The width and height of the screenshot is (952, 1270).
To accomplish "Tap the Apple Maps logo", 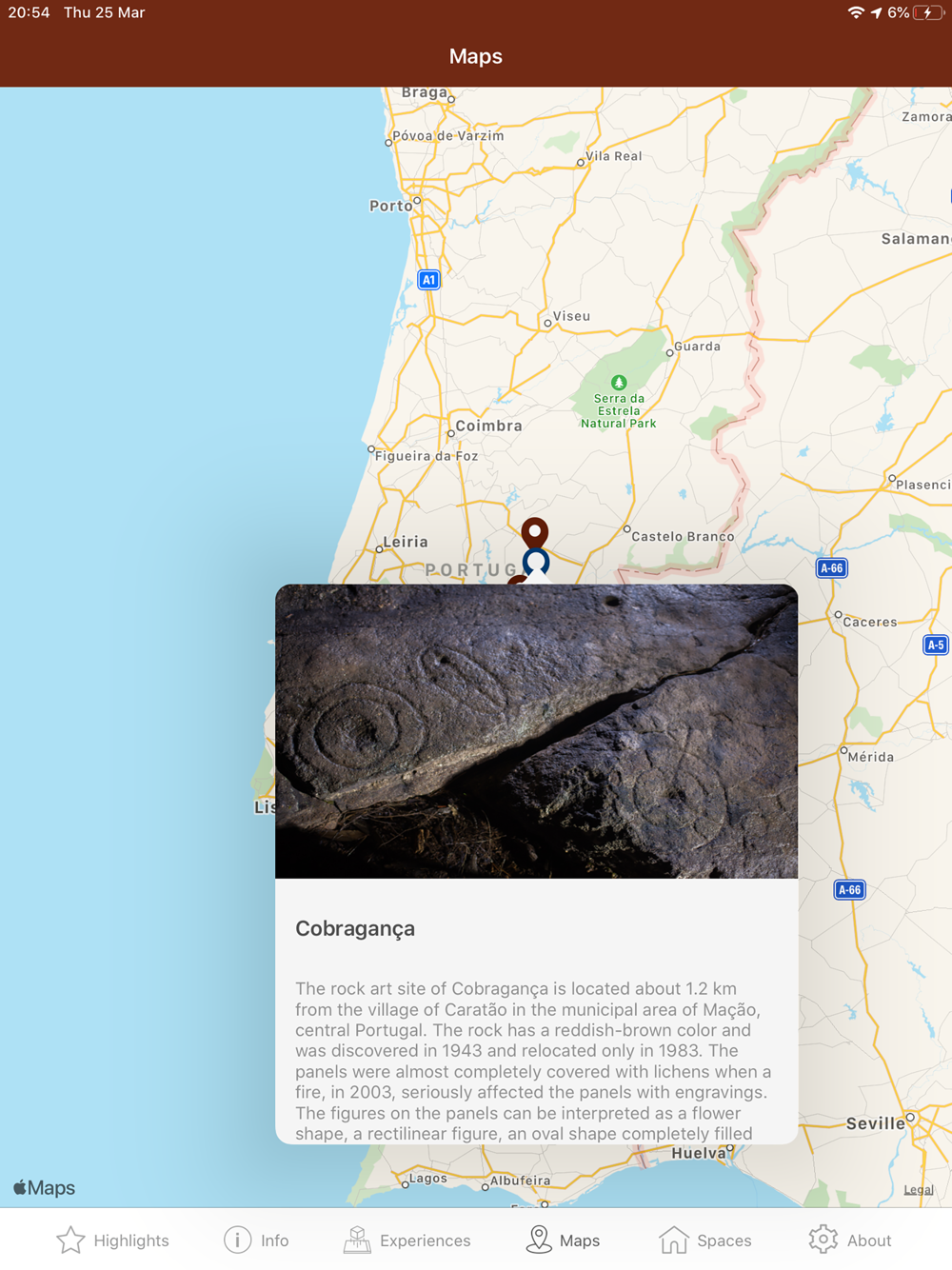I will pyautogui.click(x=44, y=1187).
